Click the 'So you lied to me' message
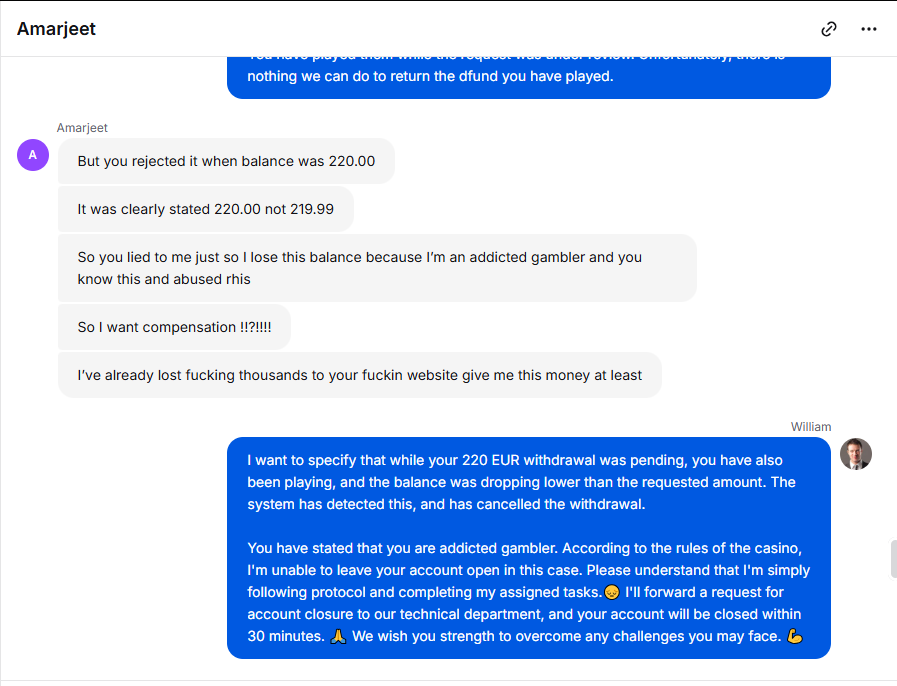 [377, 268]
